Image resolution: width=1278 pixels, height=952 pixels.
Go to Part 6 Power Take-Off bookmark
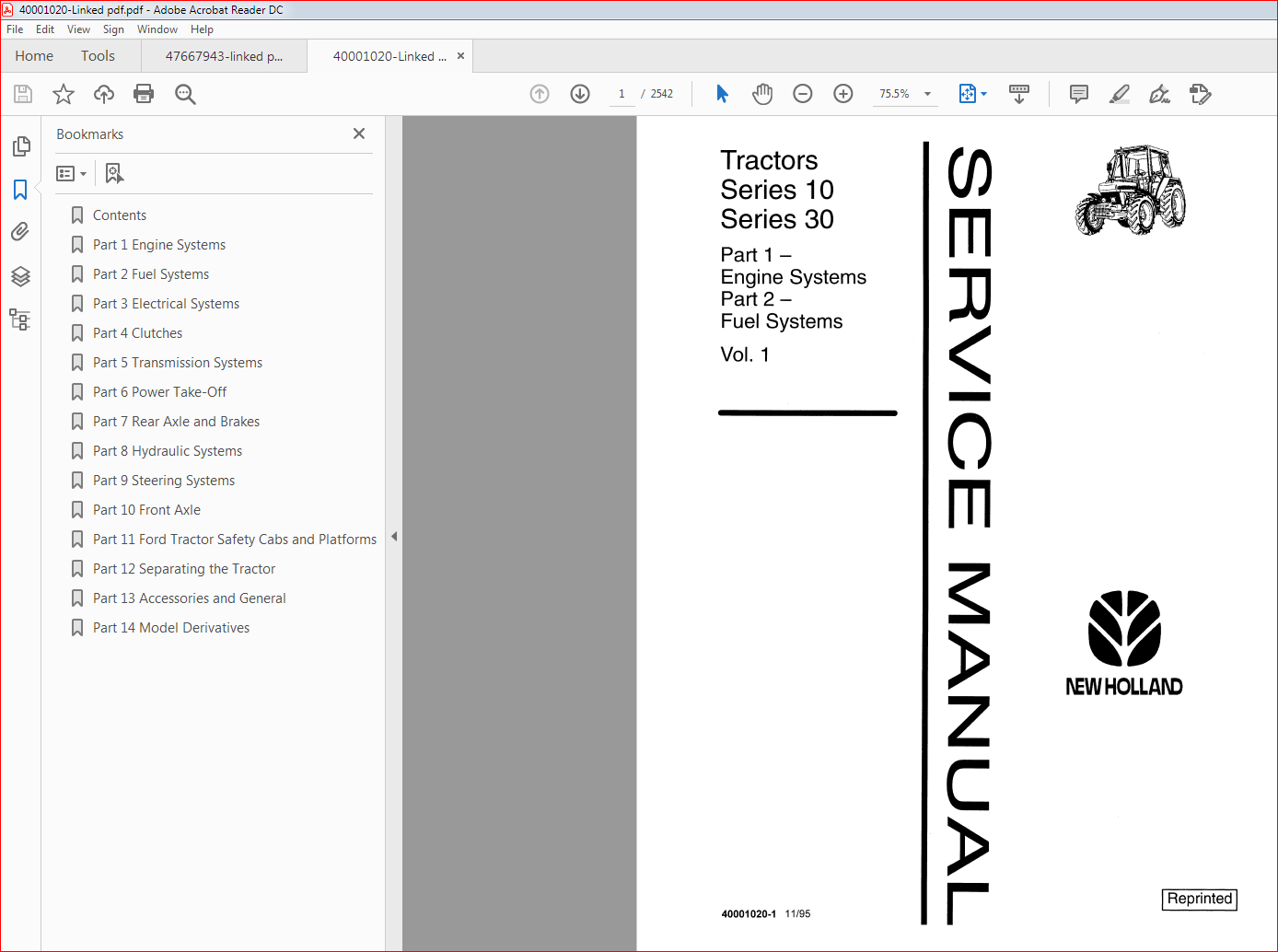point(159,392)
